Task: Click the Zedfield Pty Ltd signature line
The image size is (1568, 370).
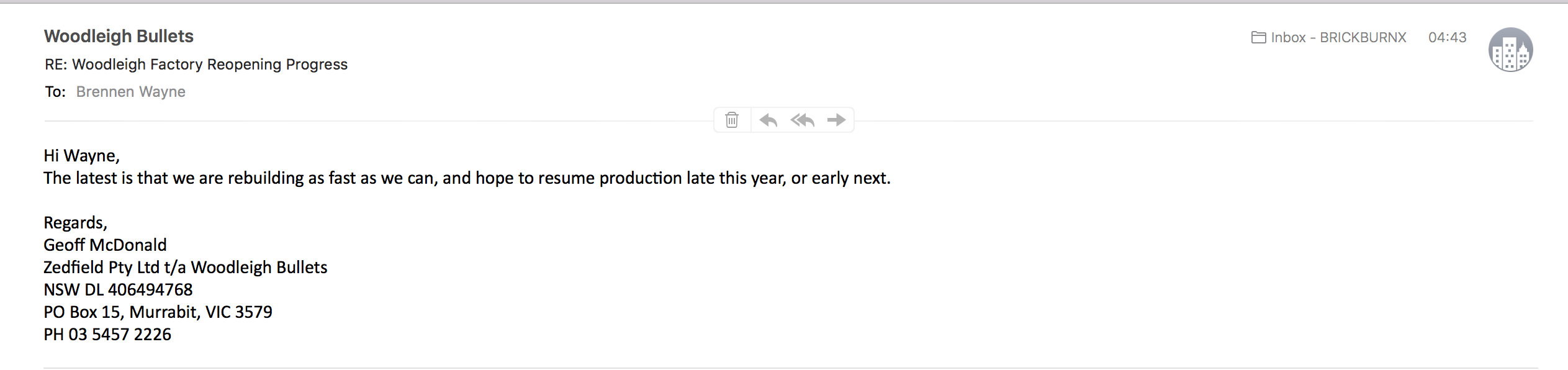Action: pyautogui.click(x=185, y=268)
